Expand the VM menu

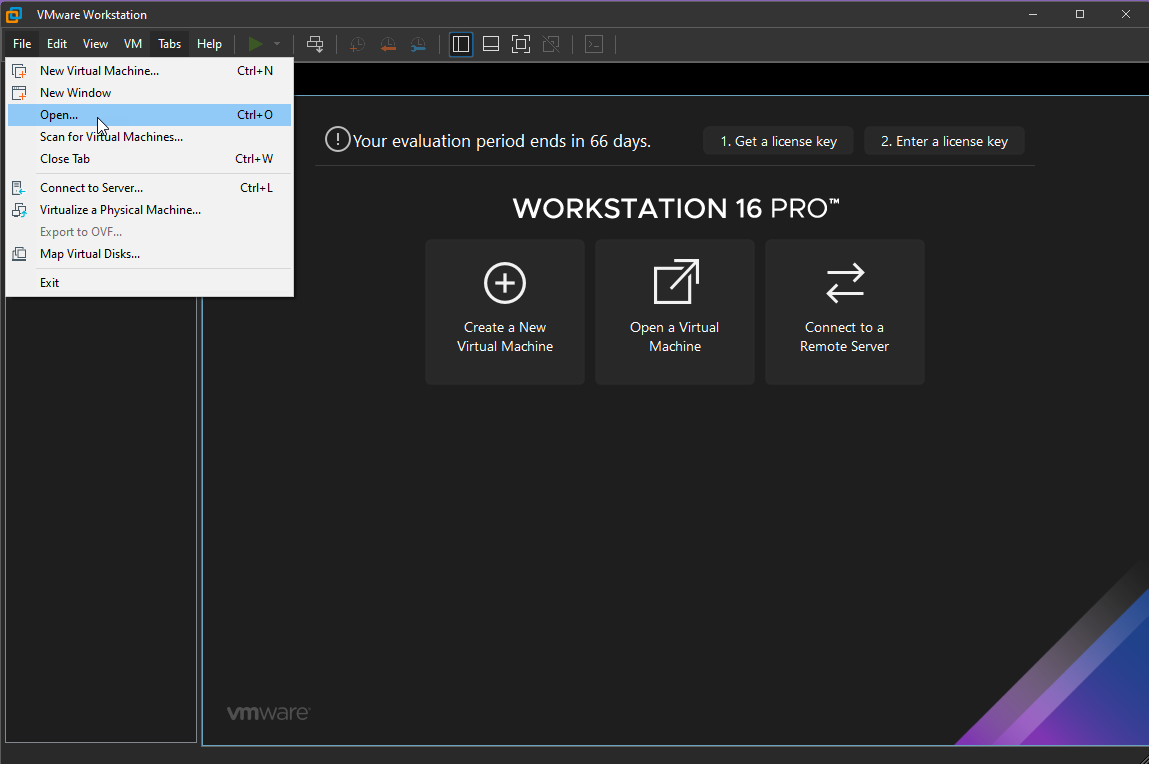[x=133, y=44]
